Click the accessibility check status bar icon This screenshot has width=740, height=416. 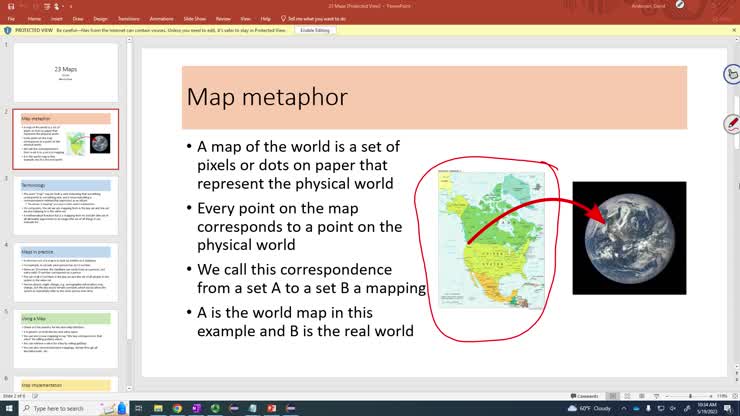pos(35,396)
